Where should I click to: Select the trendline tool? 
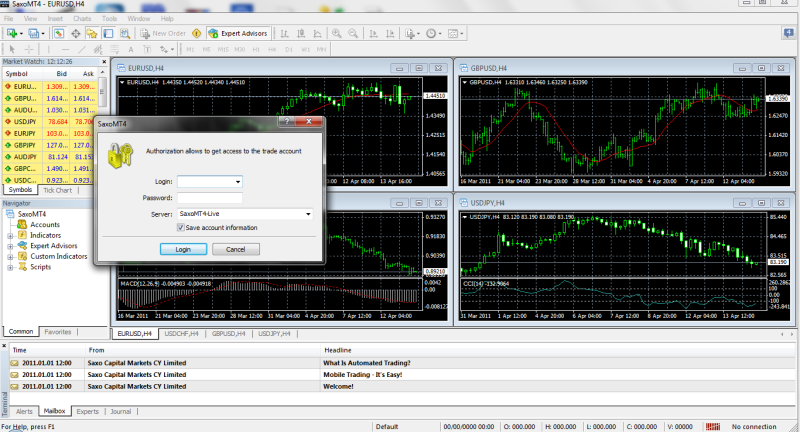coord(82,49)
